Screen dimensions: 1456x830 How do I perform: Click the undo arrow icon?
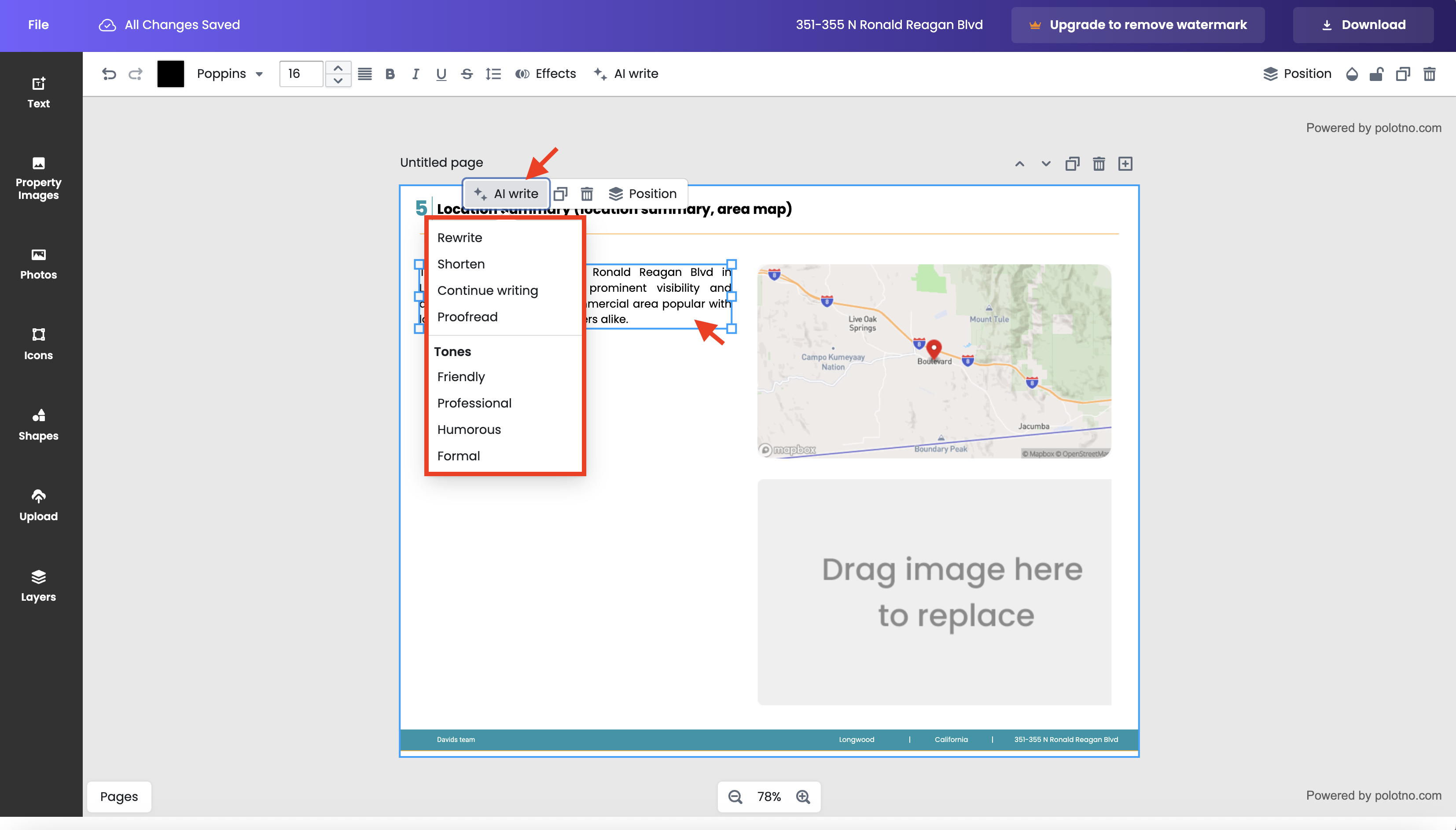[109, 73]
